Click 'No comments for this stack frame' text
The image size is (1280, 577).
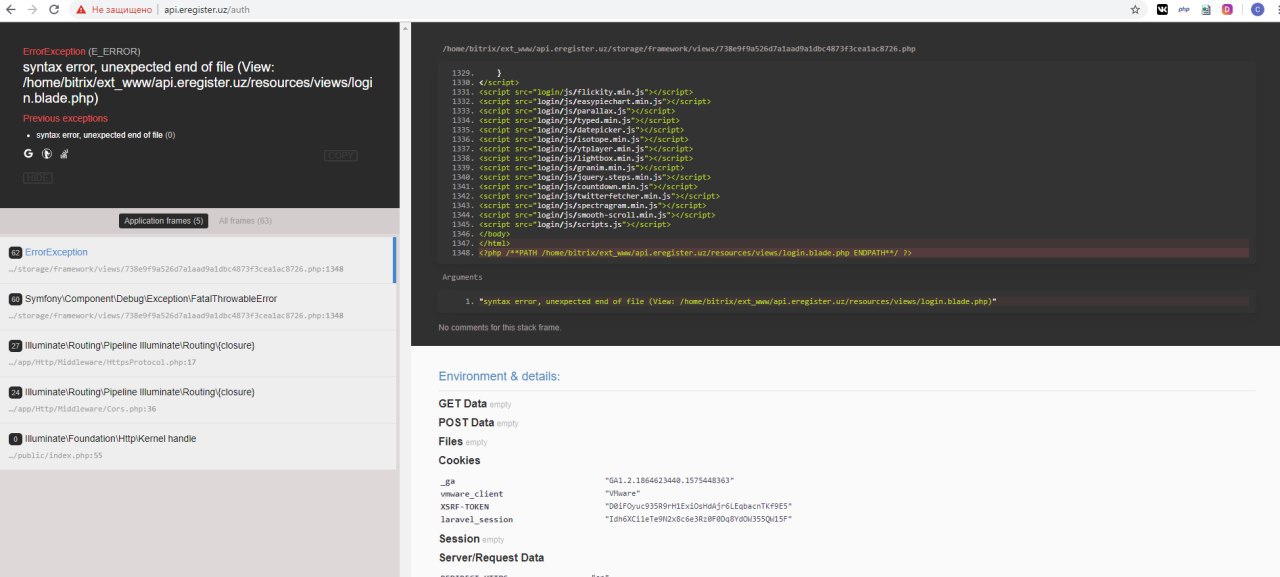(500, 327)
